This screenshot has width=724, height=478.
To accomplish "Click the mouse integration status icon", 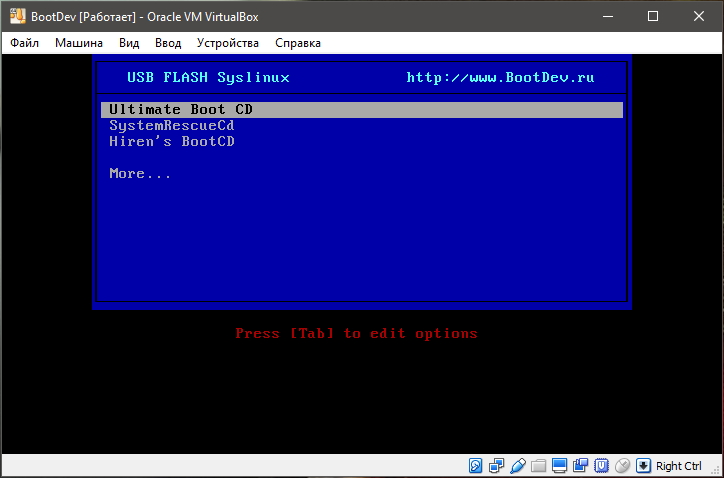I will 622,466.
